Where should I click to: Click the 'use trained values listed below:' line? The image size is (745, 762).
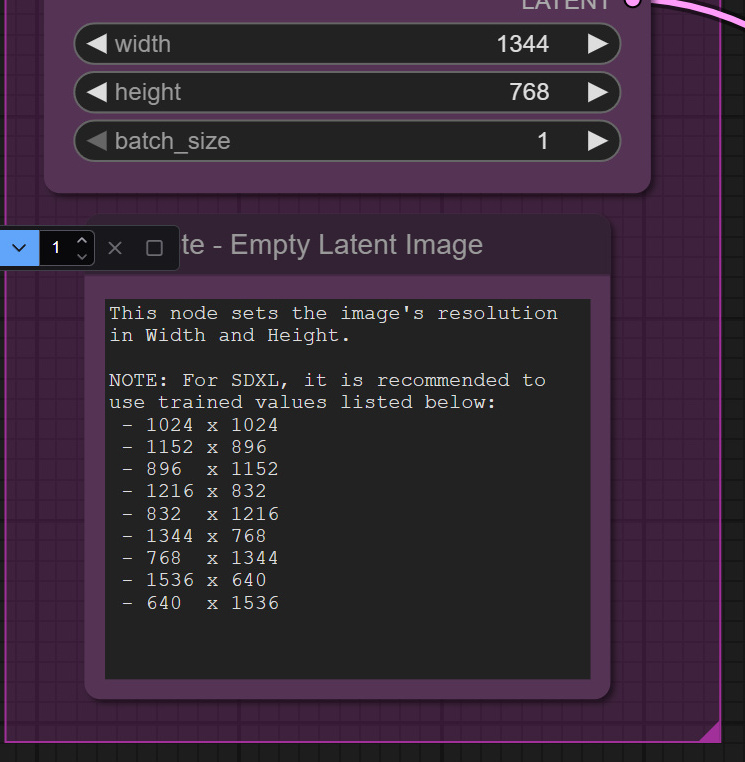pos(302,402)
